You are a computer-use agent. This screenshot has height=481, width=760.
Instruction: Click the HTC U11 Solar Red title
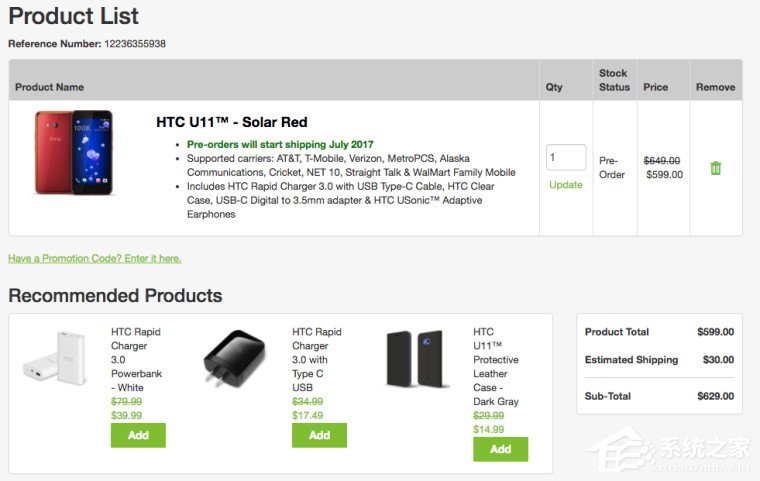[232, 123]
